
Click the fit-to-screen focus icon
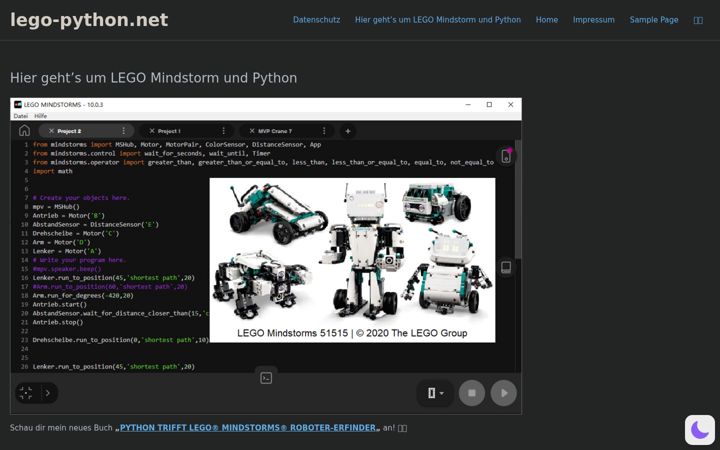click(26, 393)
